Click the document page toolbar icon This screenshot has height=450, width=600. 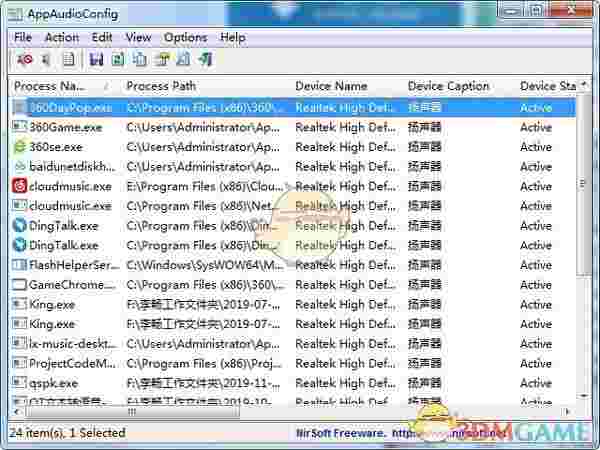click(69, 59)
